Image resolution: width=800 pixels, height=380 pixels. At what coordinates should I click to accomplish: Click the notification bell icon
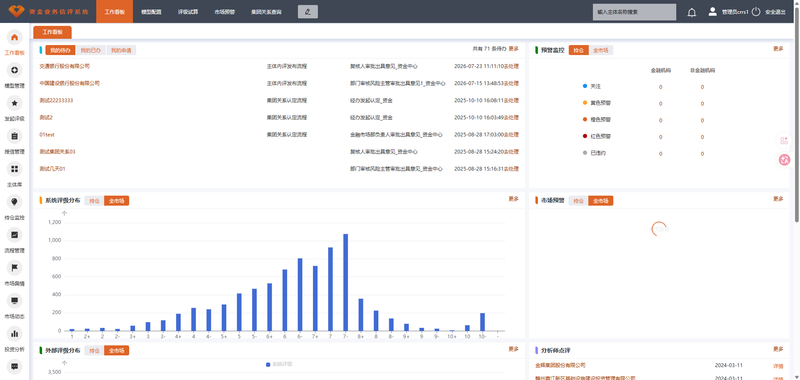click(691, 12)
